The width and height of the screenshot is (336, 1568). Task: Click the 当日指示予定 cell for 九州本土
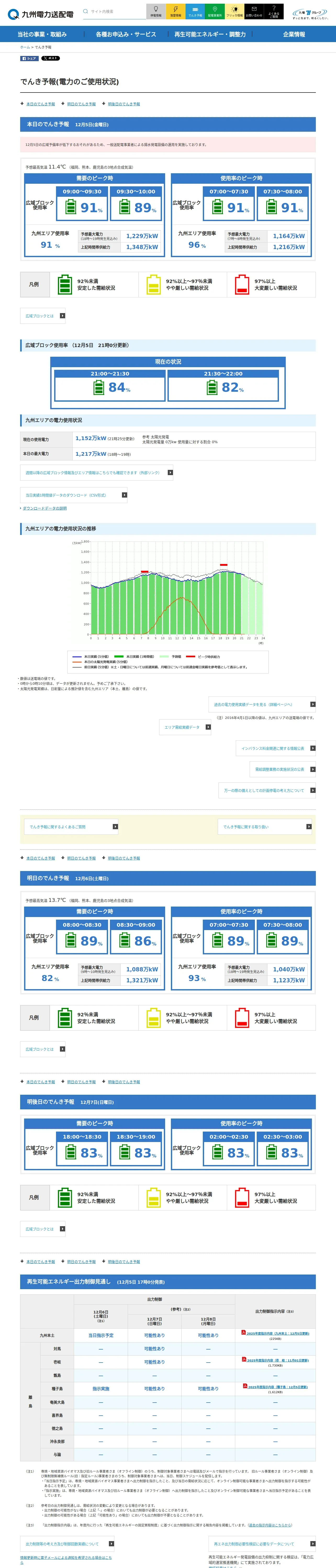point(101,1335)
